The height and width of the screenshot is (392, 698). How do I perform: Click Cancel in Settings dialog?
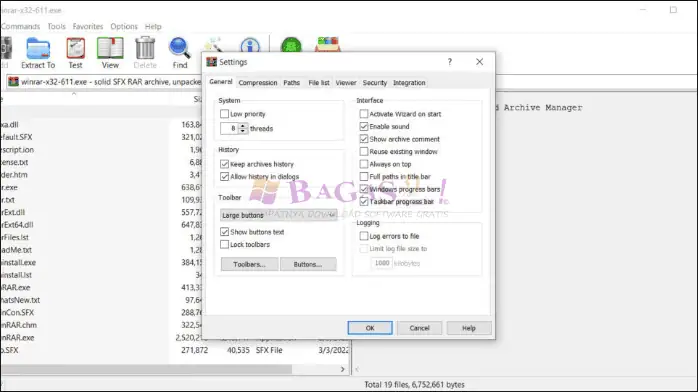(419, 328)
